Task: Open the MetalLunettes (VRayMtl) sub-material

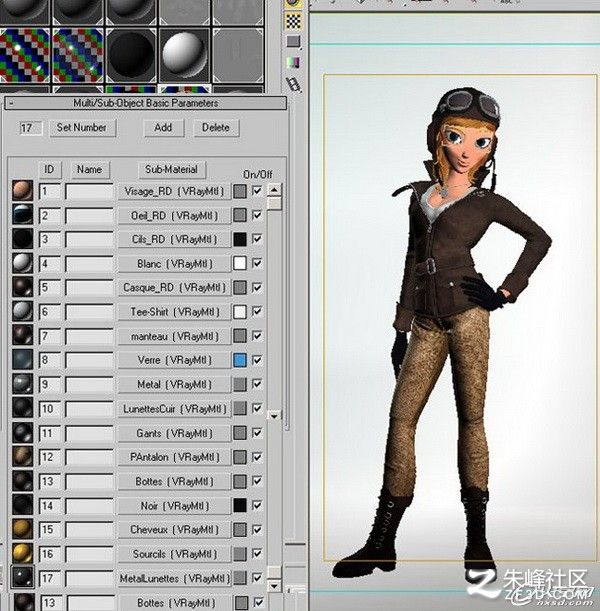Action: (x=174, y=578)
